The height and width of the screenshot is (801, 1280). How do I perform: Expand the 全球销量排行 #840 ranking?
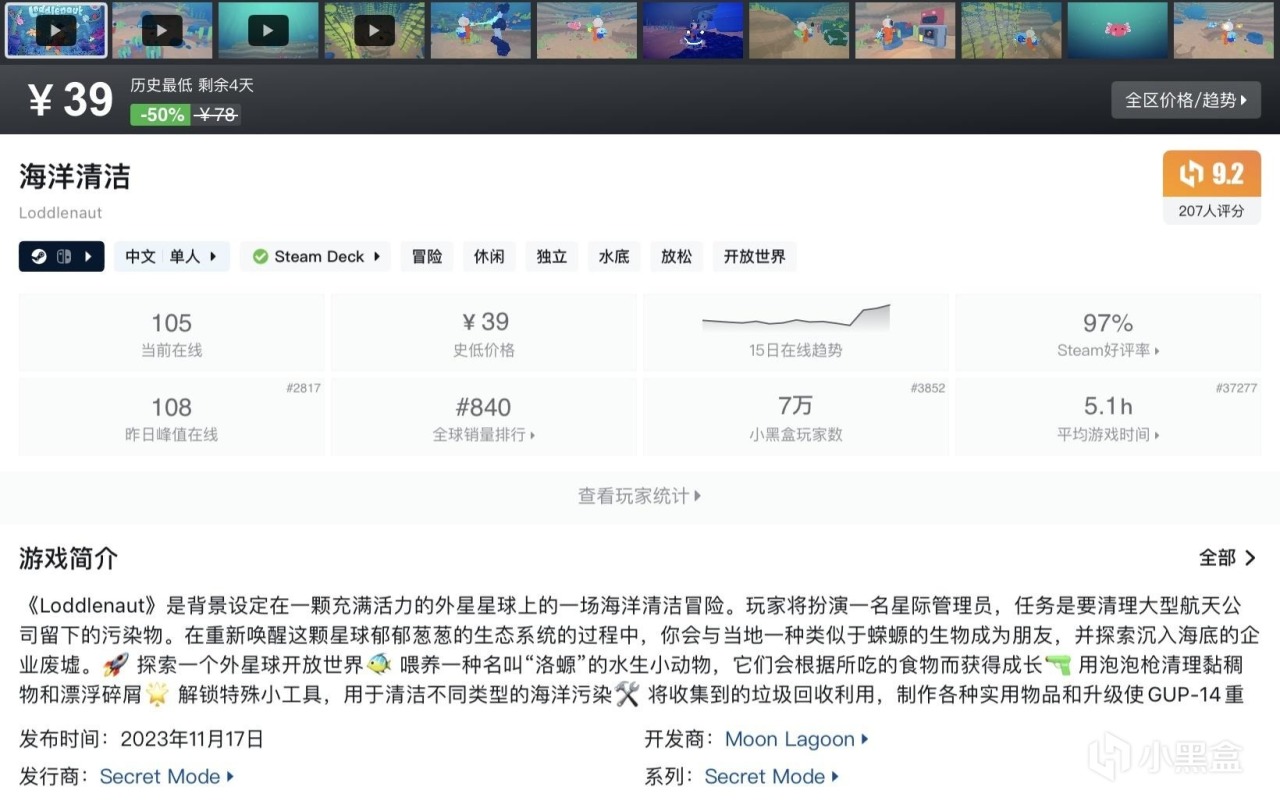point(483,417)
